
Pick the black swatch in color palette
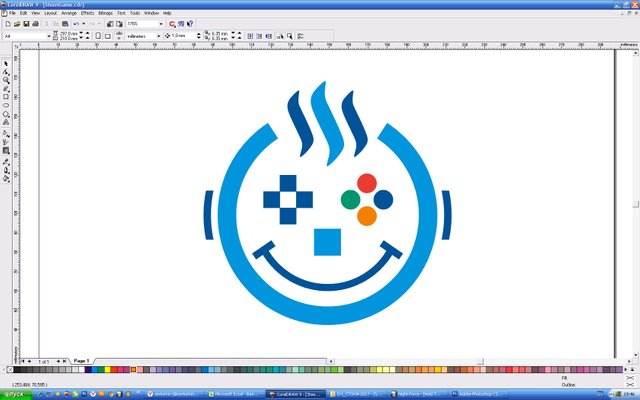click(17, 370)
